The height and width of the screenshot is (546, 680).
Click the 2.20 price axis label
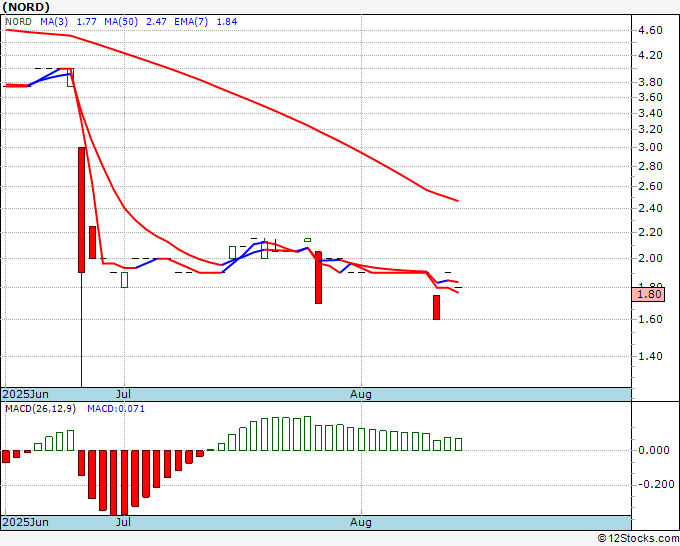point(651,232)
